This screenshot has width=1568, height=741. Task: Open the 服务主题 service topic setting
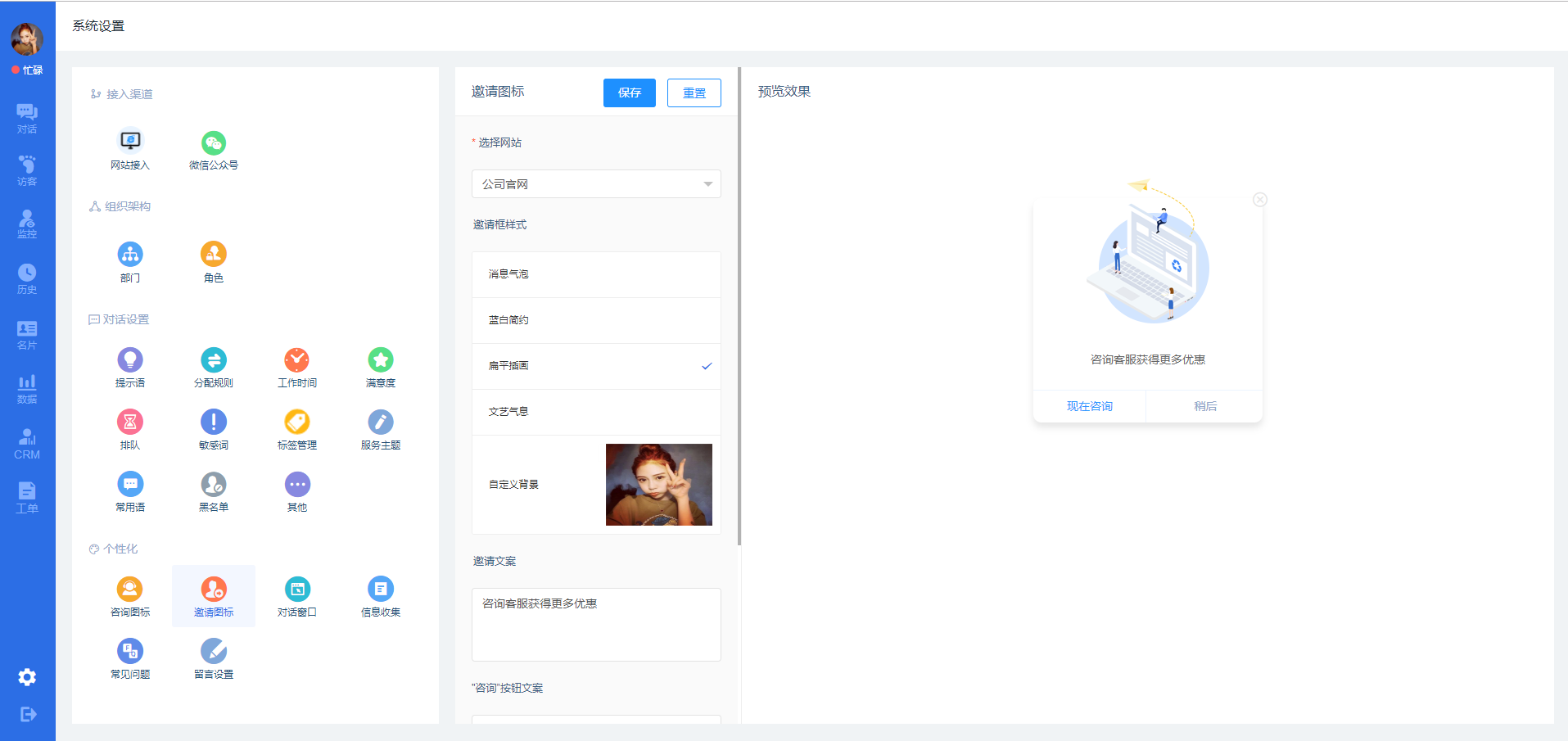(381, 430)
